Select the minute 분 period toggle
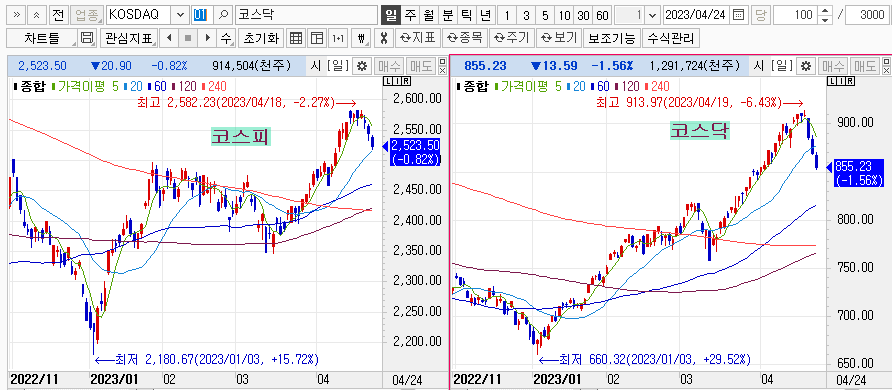The image size is (892, 390). pos(447,15)
